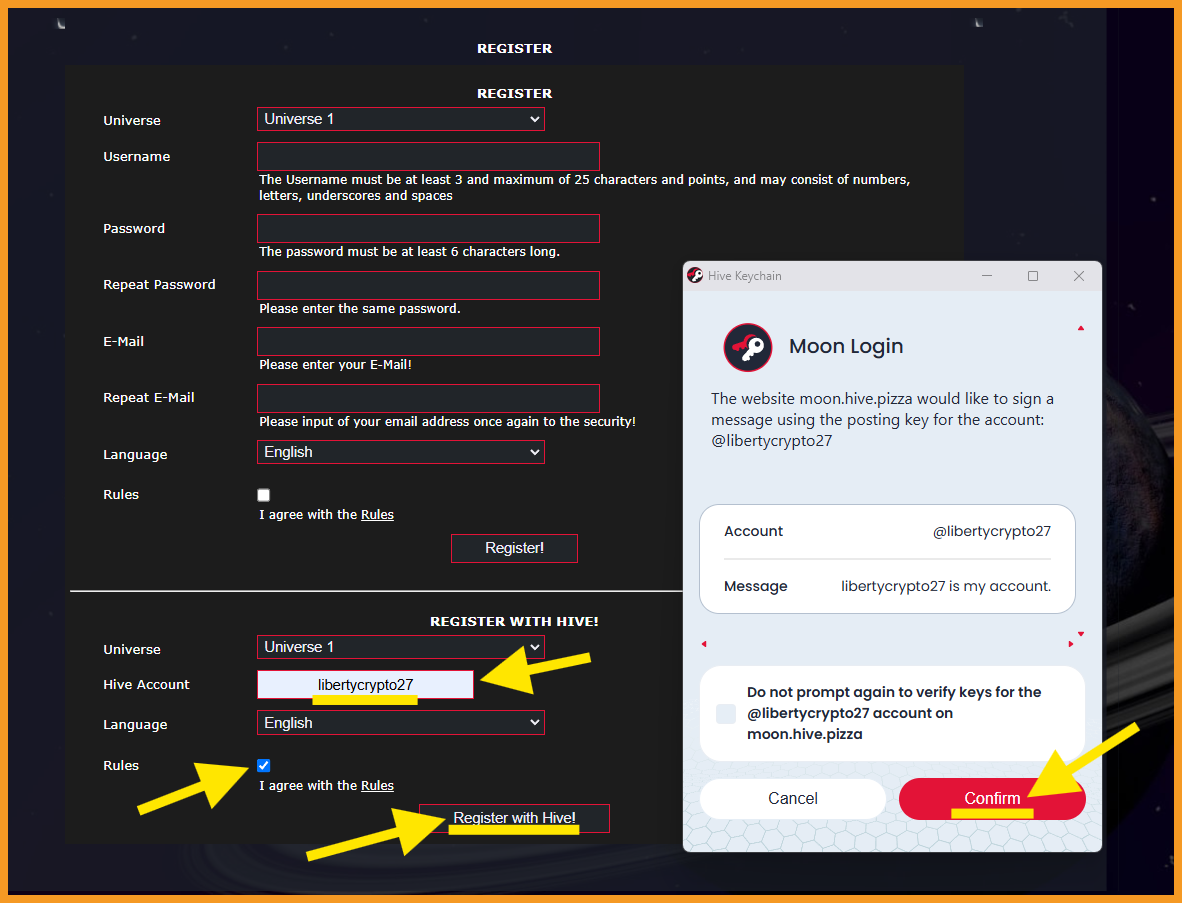Click the Hive Keychain logo beside Moon Login

tap(748, 347)
